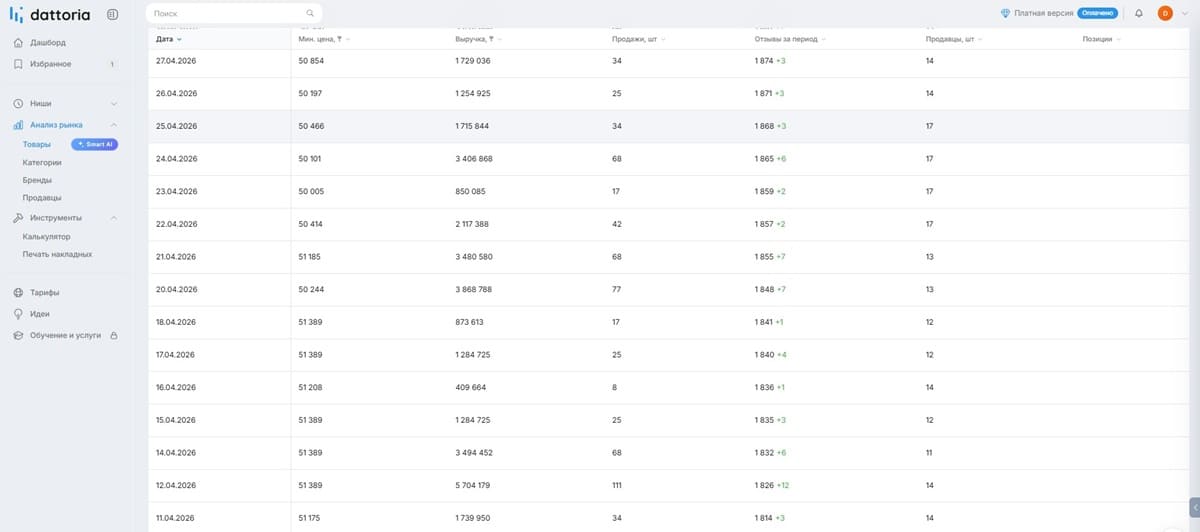The height and width of the screenshot is (532, 1200).
Task: Click revenue value 3 406 868
Action: tap(473, 159)
